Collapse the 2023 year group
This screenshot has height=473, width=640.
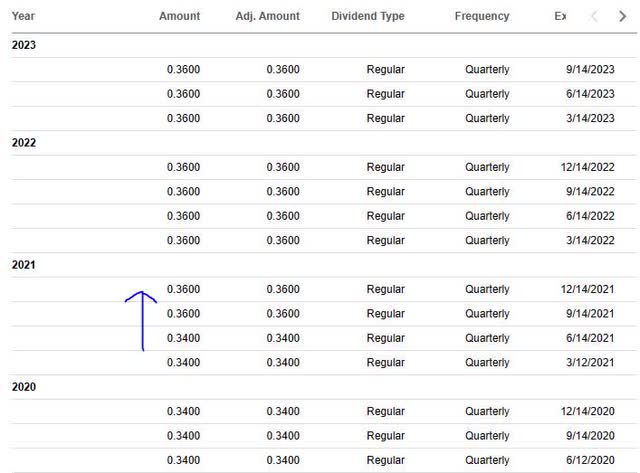[x=24, y=45]
